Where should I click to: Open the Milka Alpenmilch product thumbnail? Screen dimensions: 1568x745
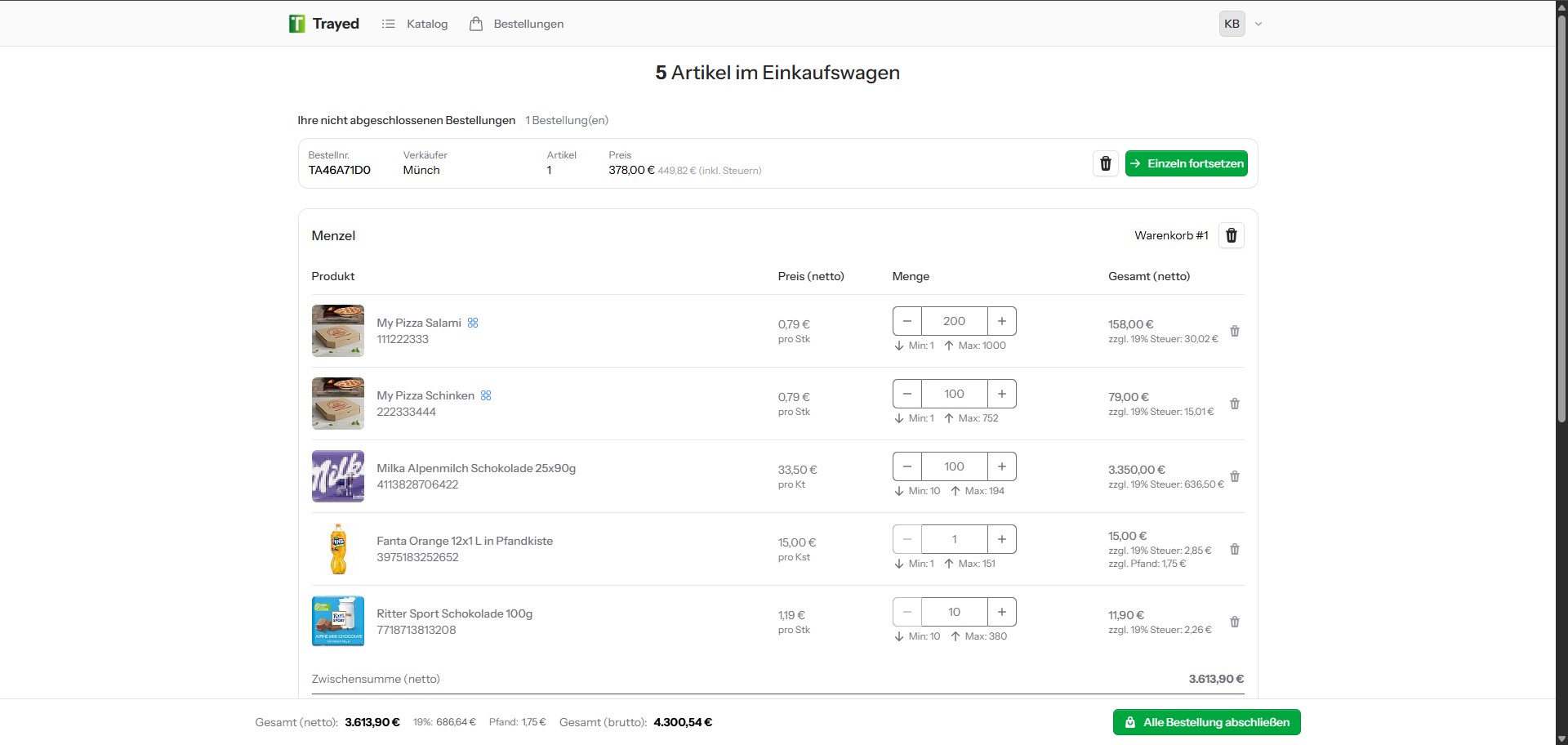pyautogui.click(x=337, y=476)
